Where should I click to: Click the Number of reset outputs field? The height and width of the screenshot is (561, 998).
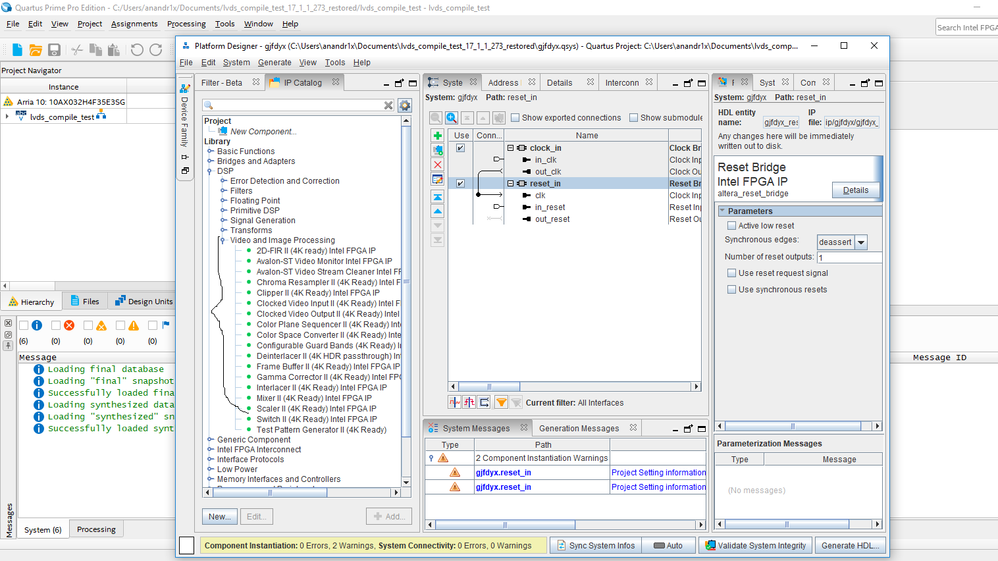point(849,258)
